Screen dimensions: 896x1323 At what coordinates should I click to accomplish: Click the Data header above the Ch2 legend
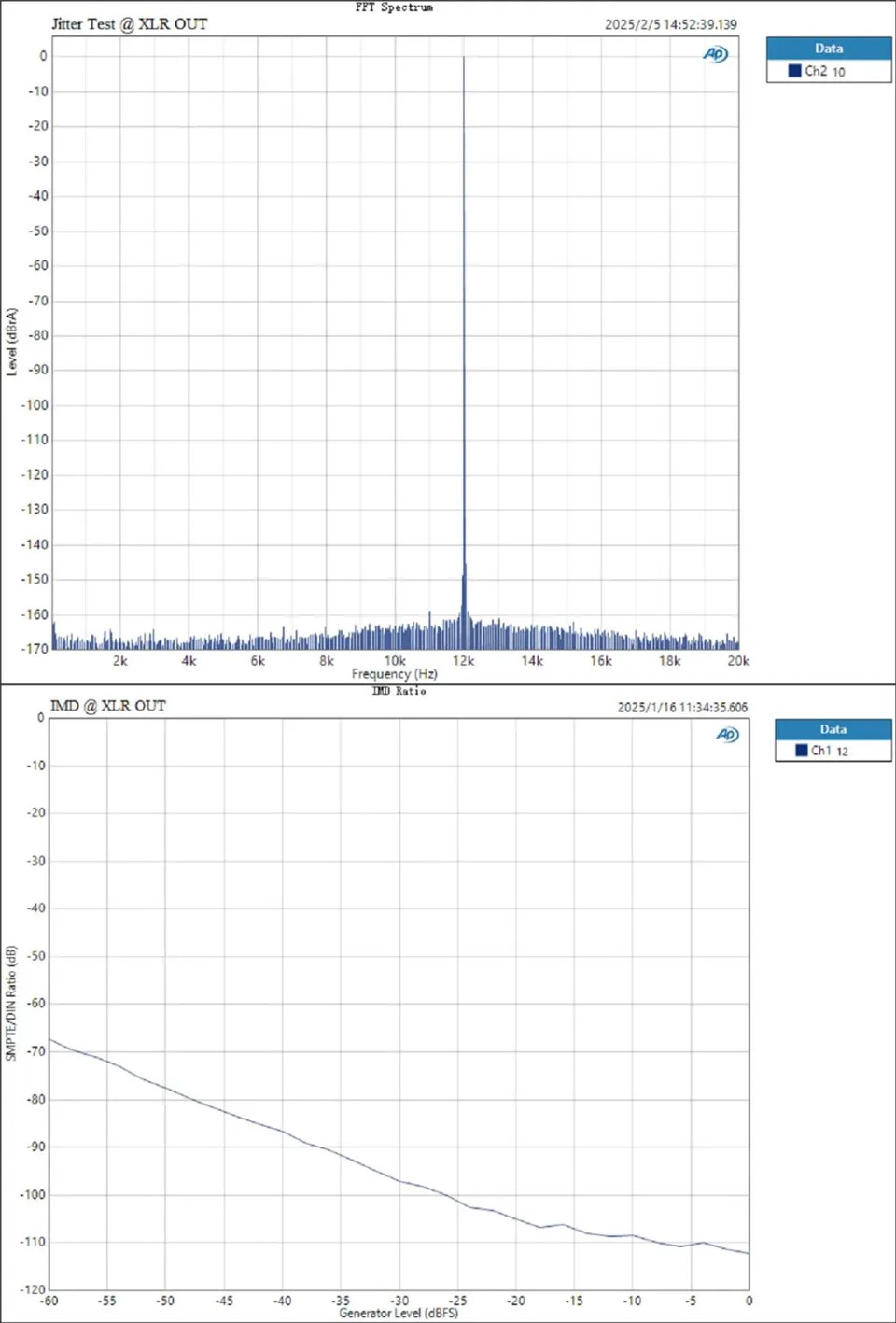click(829, 49)
